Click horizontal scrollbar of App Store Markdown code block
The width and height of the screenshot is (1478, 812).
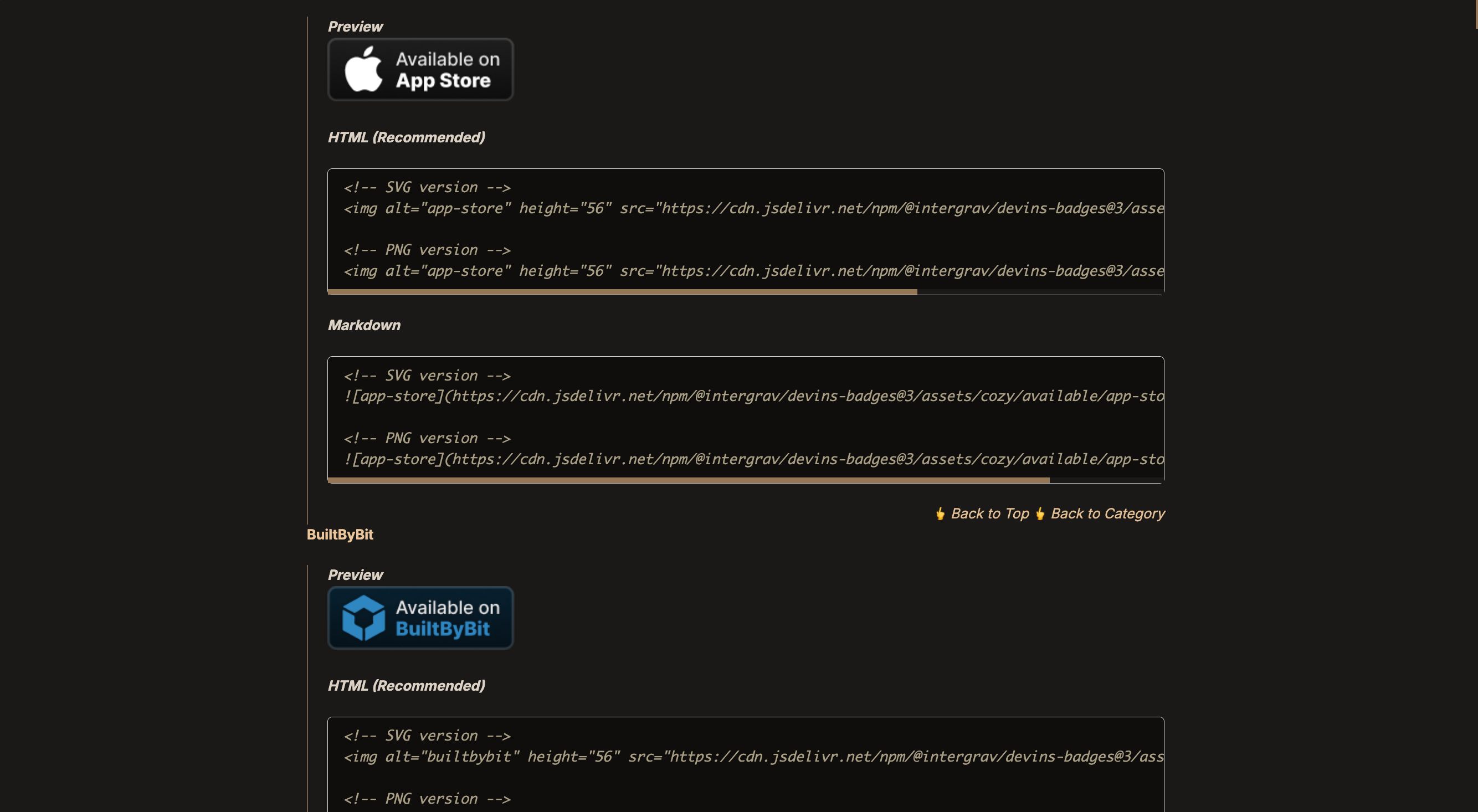[689, 480]
